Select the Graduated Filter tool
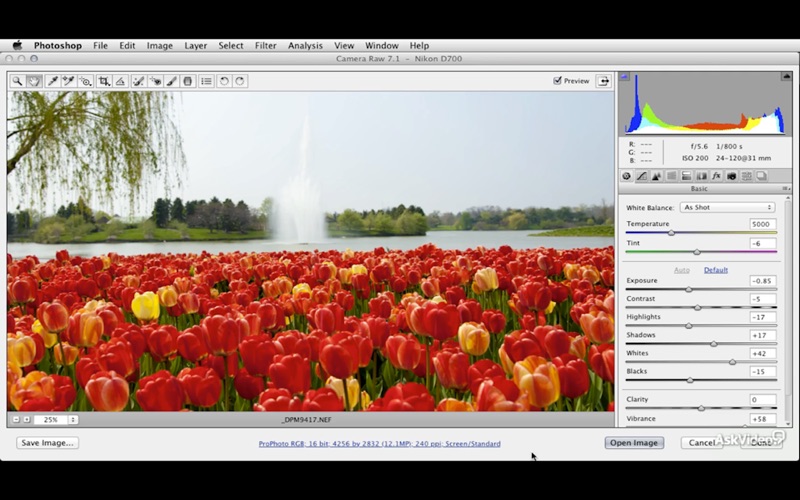This screenshot has height=500, width=800. 188,81
